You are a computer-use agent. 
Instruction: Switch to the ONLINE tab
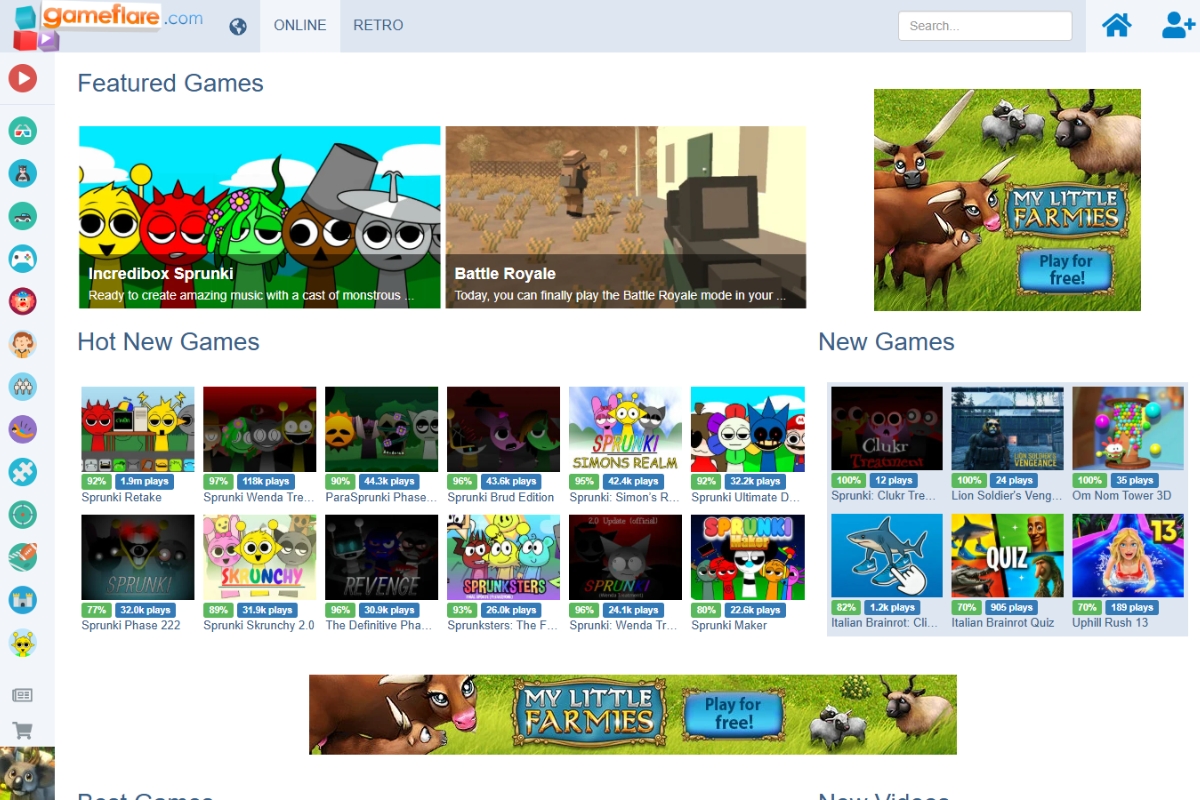(x=300, y=25)
